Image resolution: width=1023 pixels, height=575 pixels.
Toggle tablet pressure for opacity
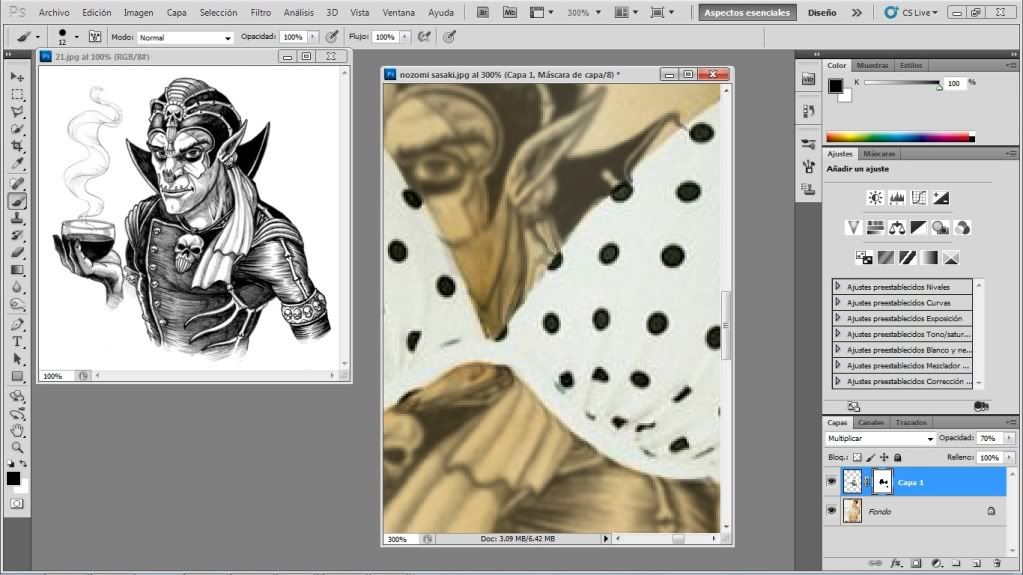click(332, 37)
